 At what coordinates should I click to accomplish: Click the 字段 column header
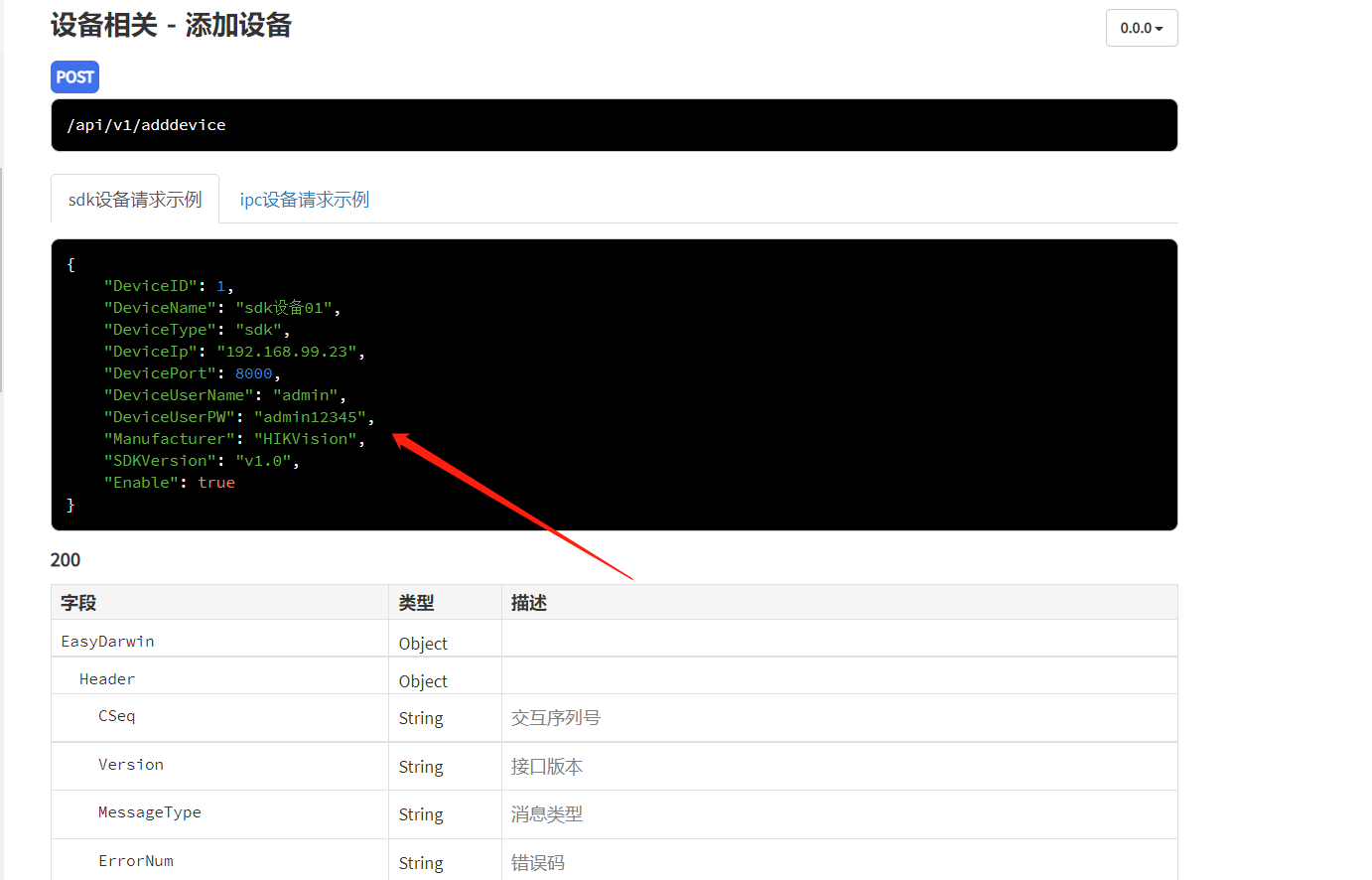tap(78, 603)
